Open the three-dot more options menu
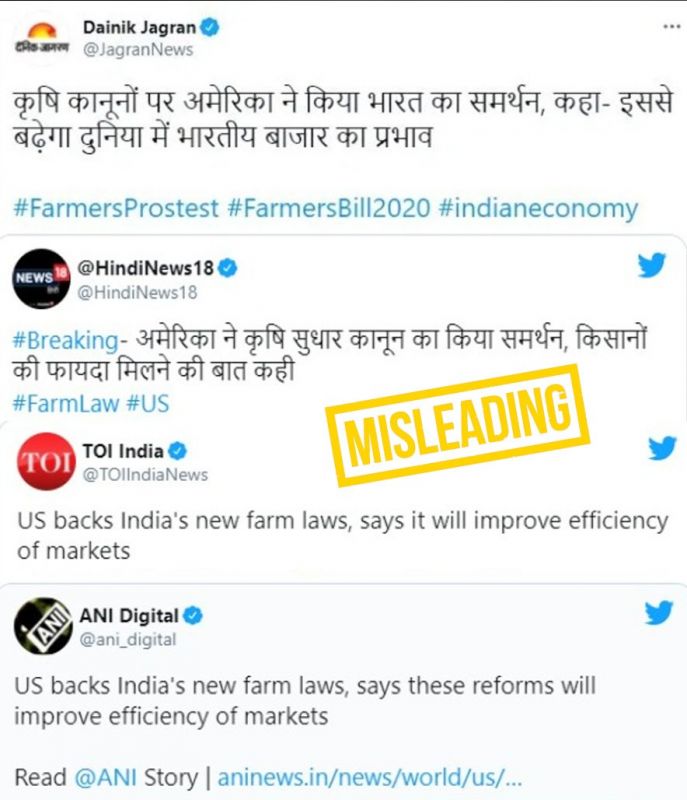This screenshot has height=800, width=687. [x=672, y=27]
